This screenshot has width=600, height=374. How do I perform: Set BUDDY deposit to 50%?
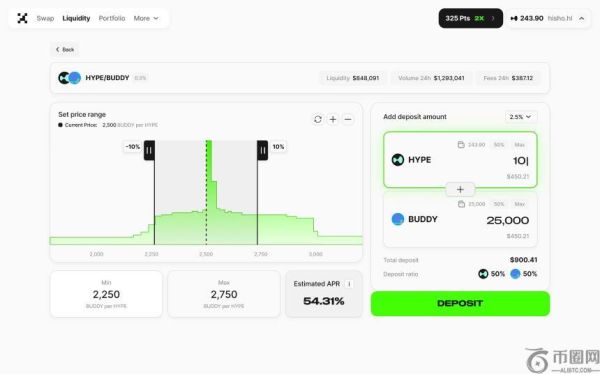point(499,204)
